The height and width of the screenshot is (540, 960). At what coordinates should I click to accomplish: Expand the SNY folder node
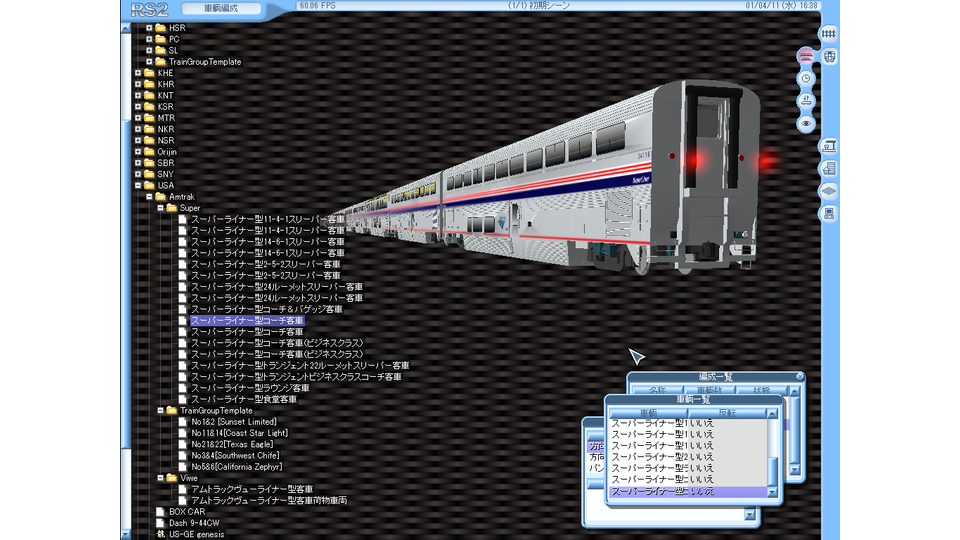pos(138,174)
